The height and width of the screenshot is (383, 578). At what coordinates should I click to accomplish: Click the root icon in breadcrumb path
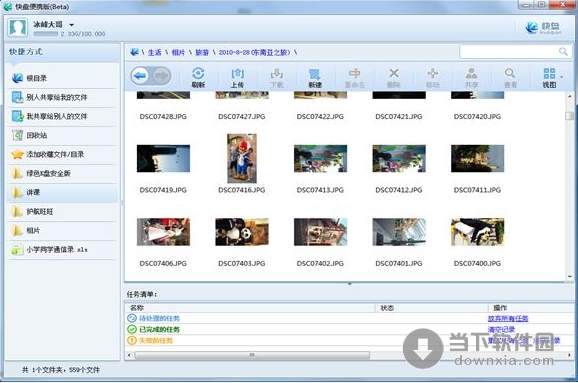[x=134, y=52]
